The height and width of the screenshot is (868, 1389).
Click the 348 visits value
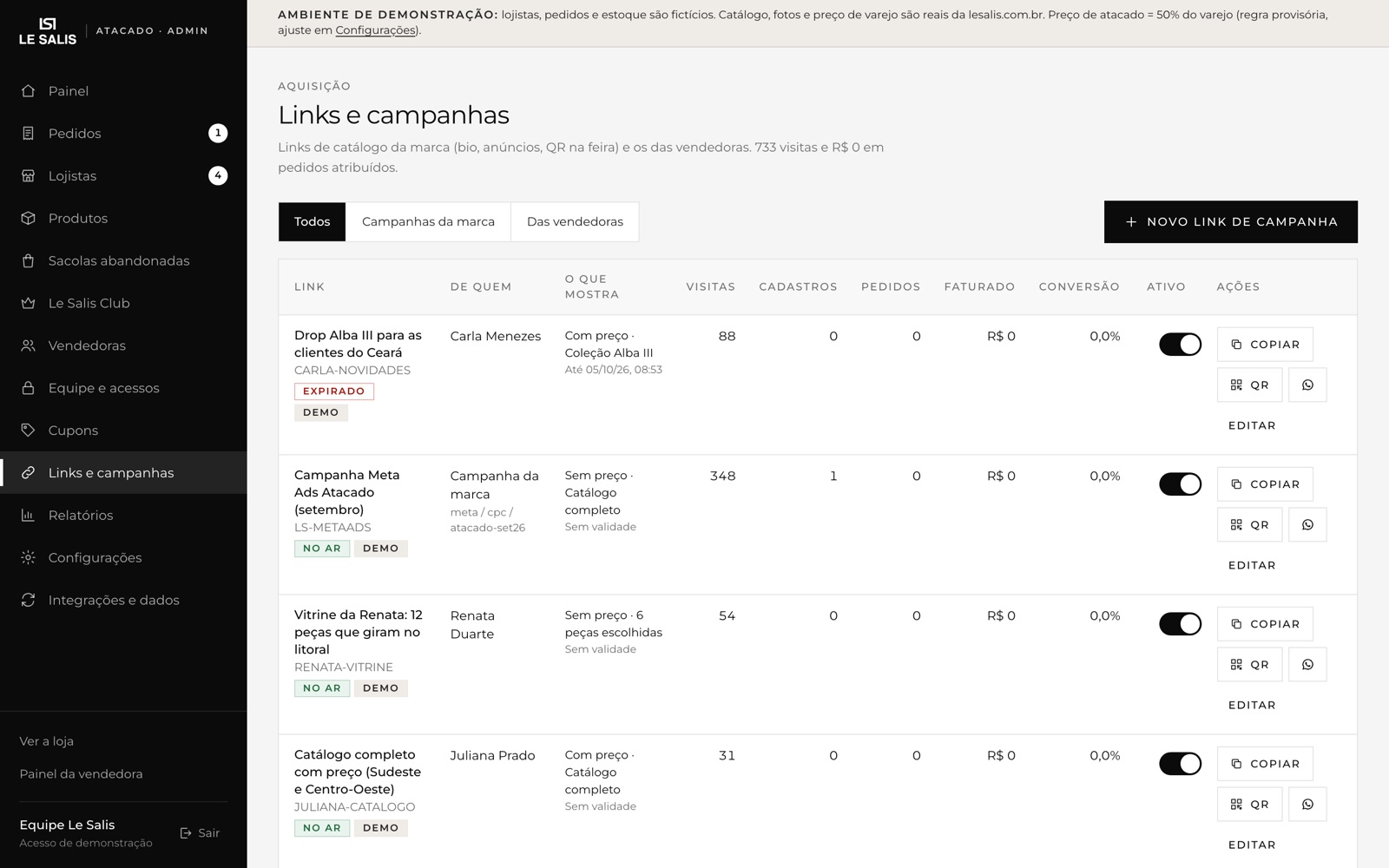pos(722,477)
